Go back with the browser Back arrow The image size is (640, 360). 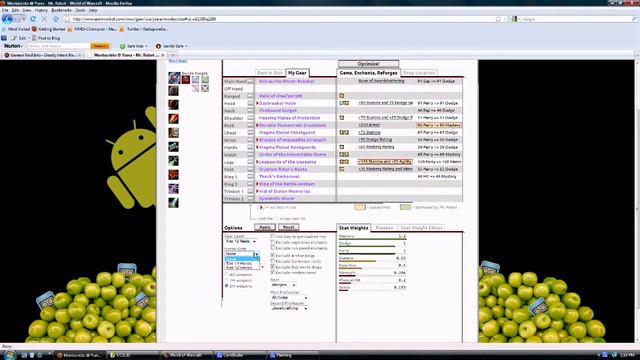tap(7, 19)
